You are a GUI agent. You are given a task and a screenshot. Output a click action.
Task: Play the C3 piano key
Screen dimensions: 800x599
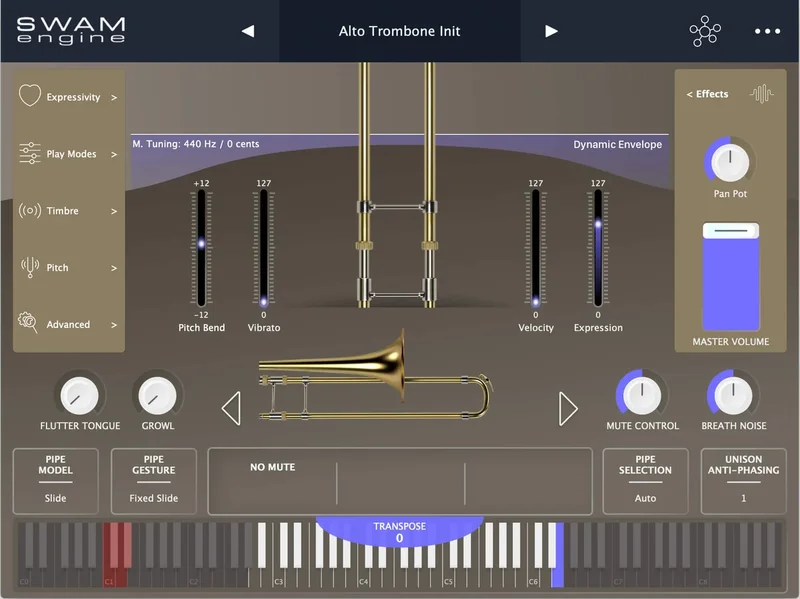(279, 579)
